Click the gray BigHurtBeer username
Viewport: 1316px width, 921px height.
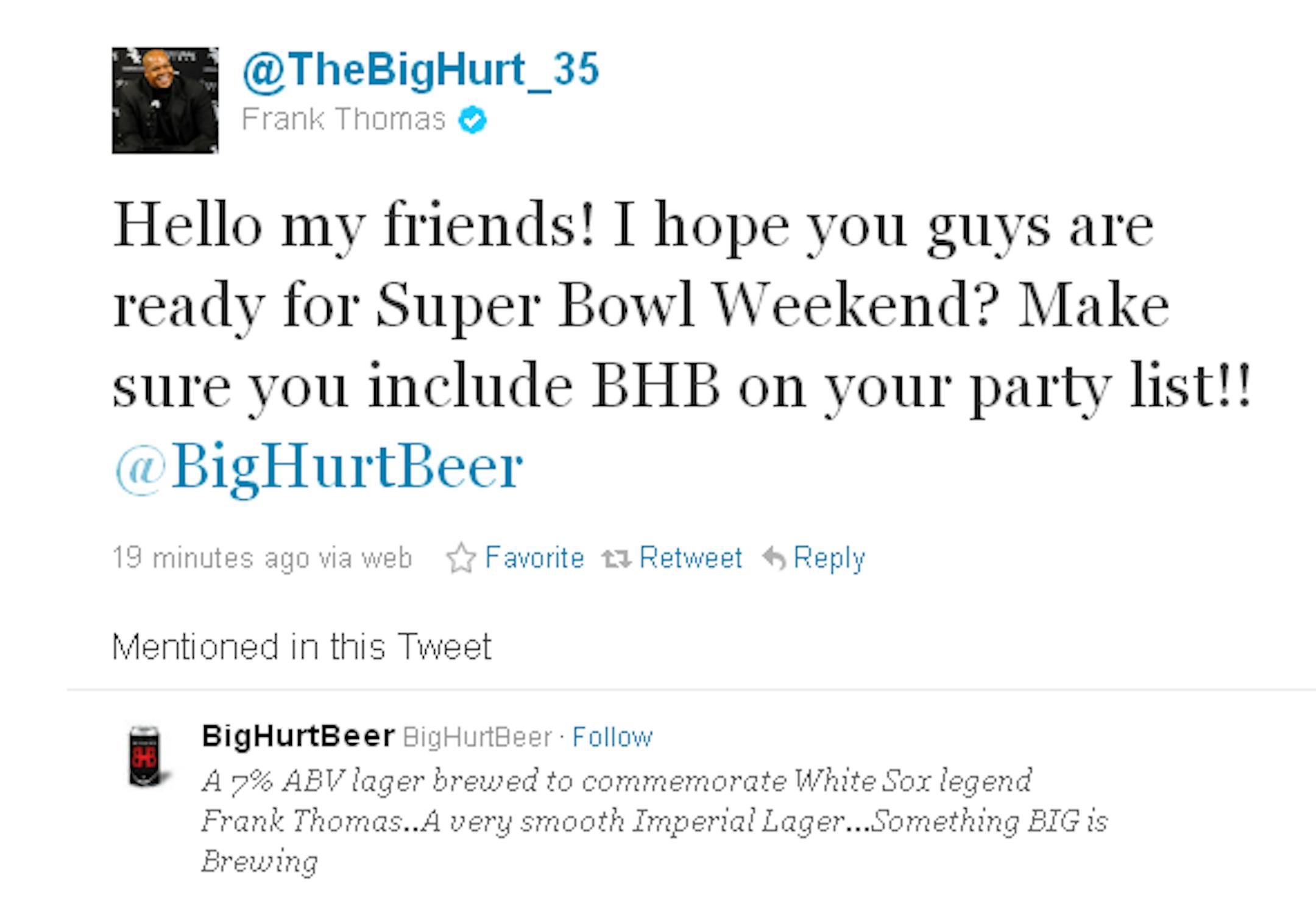click(477, 737)
